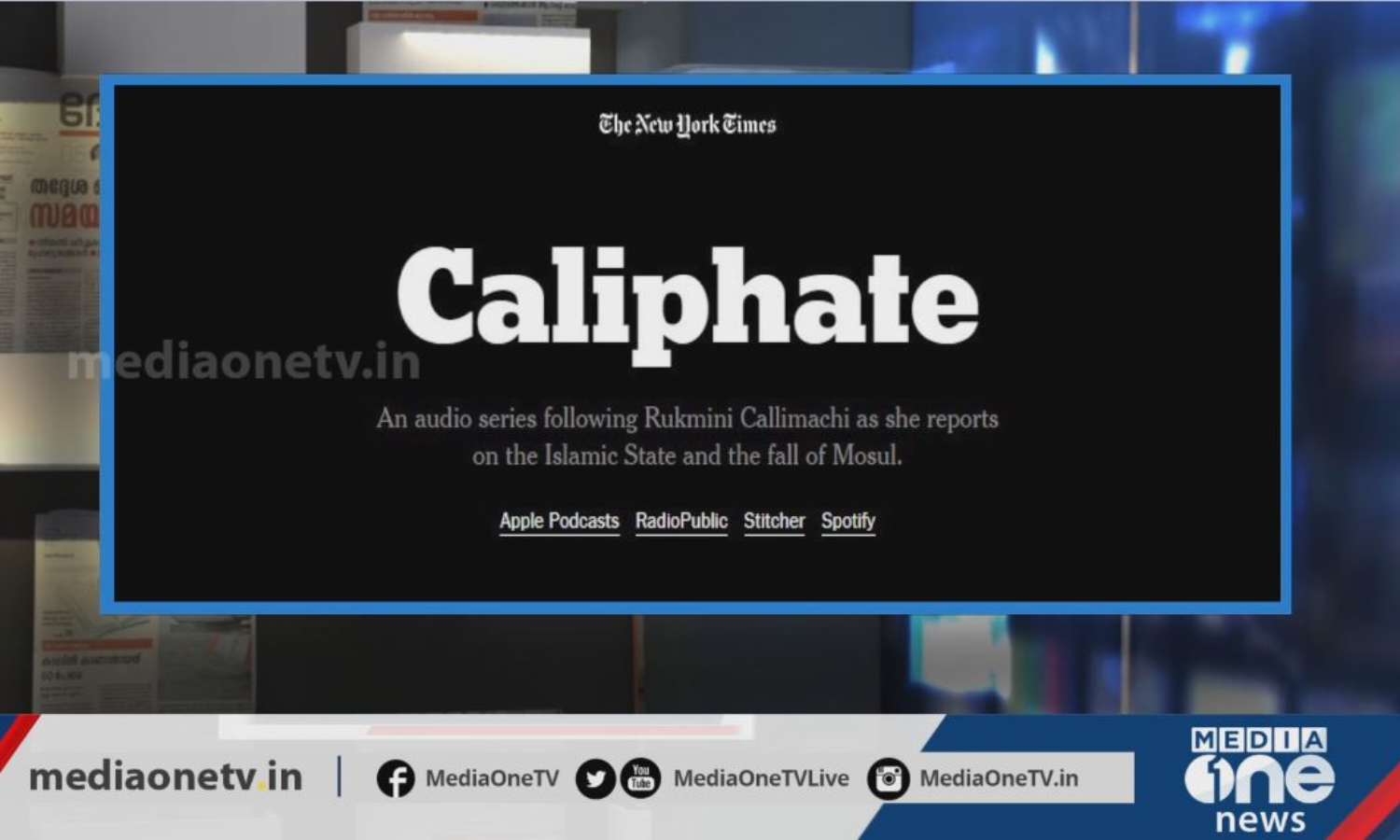The image size is (1400, 840).
Task: Click the MediaOneTVLive handle text
Action: click(x=761, y=778)
